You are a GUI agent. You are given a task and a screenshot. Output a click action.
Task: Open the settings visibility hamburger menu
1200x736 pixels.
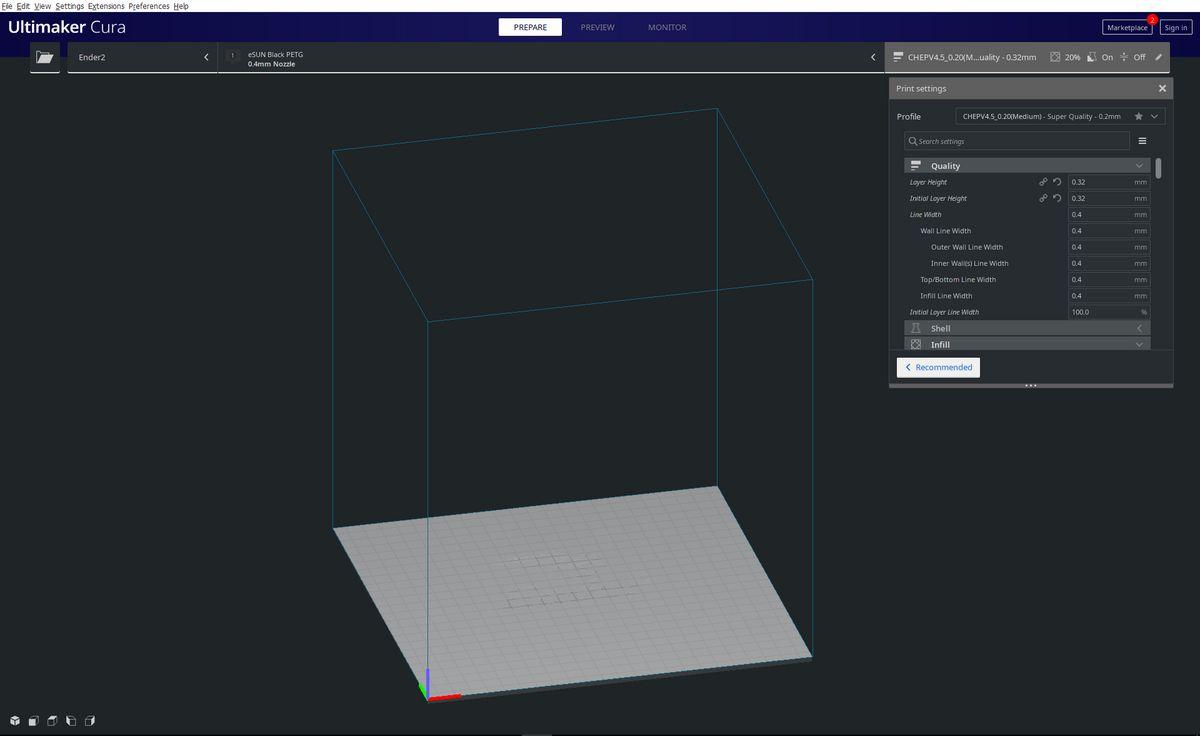coord(1142,141)
